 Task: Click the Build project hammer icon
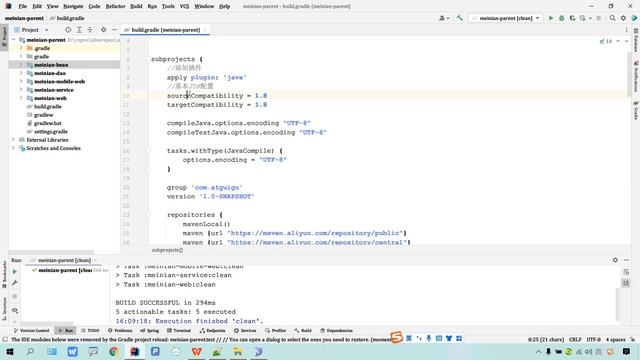(460, 18)
